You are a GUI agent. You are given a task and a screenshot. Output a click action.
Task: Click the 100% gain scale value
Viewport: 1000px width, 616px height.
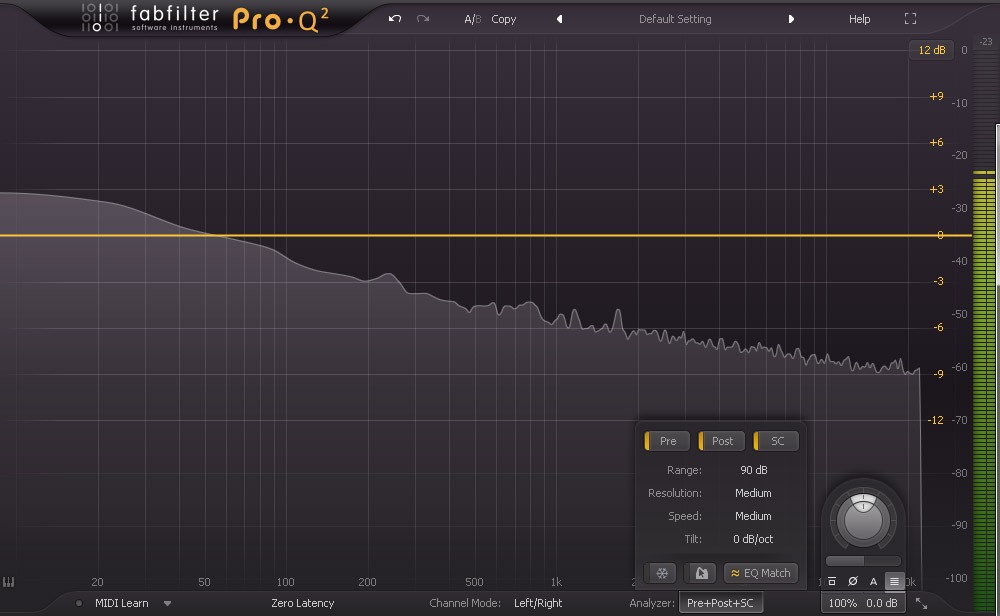coord(842,603)
